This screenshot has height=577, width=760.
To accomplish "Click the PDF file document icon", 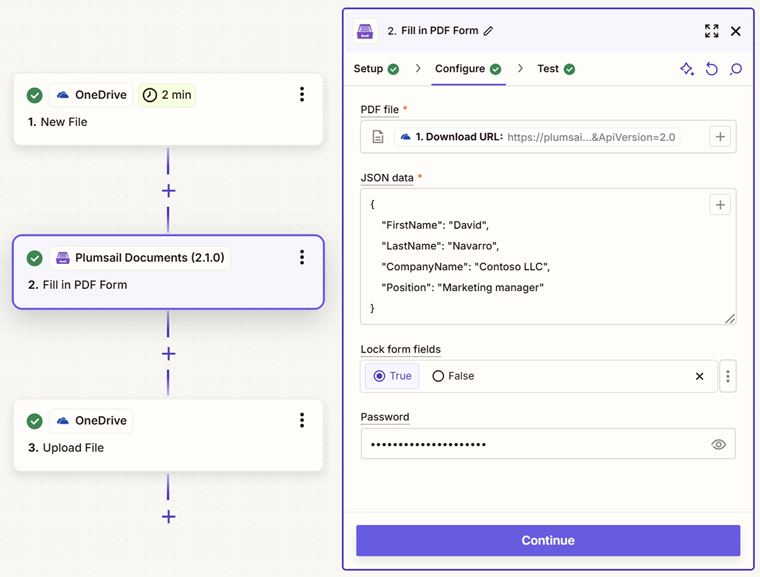I will click(378, 137).
